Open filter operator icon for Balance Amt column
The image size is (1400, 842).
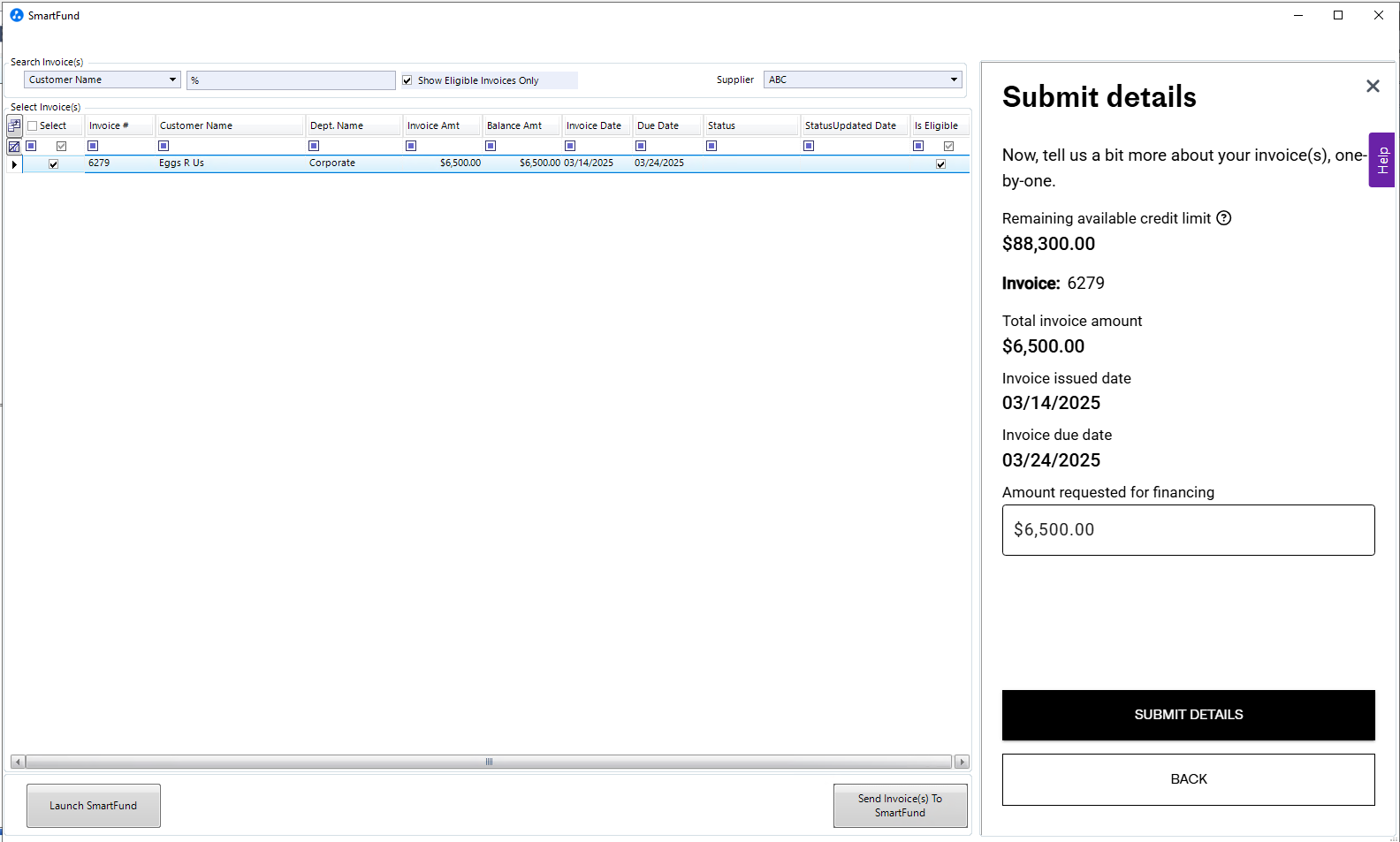(491, 146)
